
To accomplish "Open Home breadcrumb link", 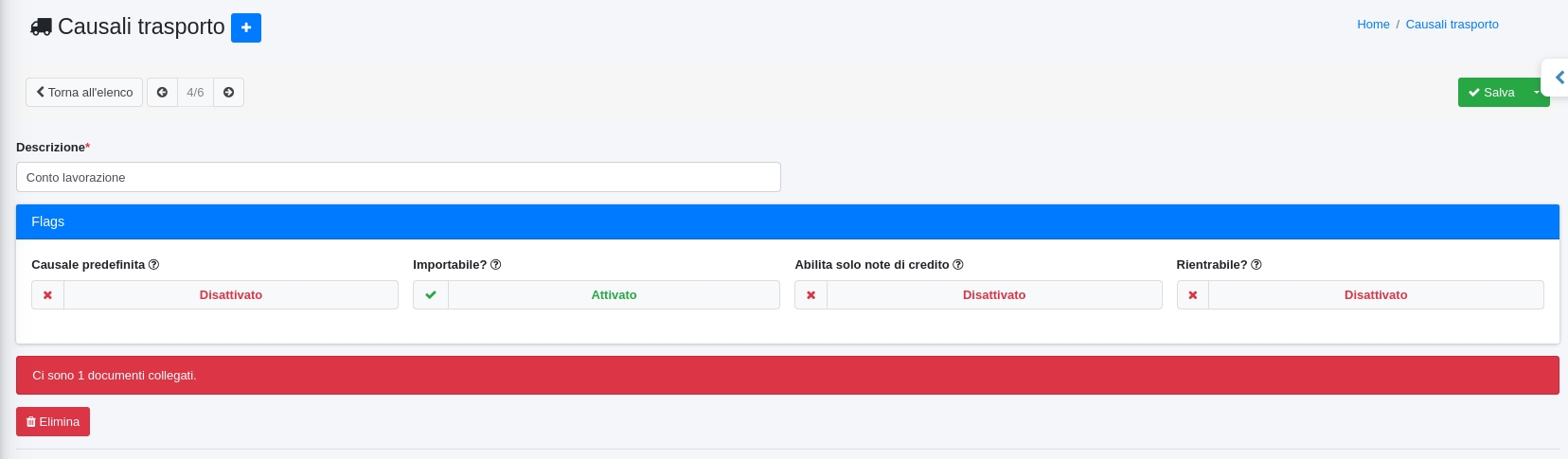I will [1373, 25].
